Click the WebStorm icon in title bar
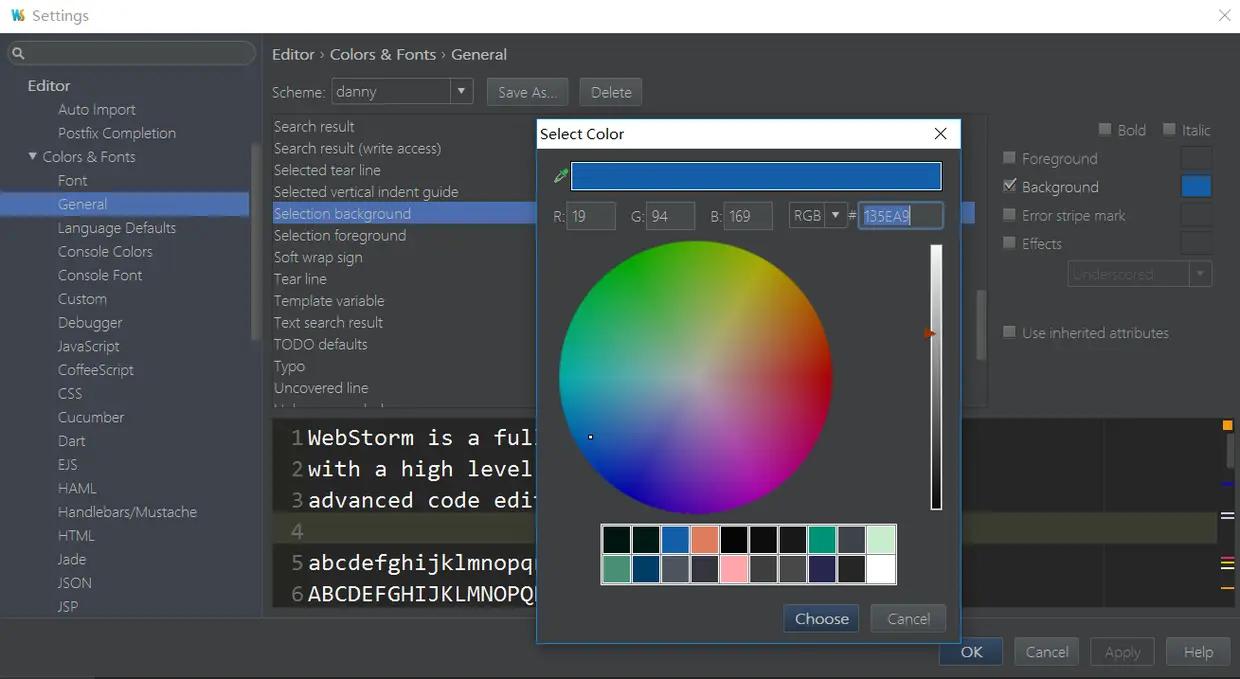This screenshot has height=679, width=1240. [17, 16]
